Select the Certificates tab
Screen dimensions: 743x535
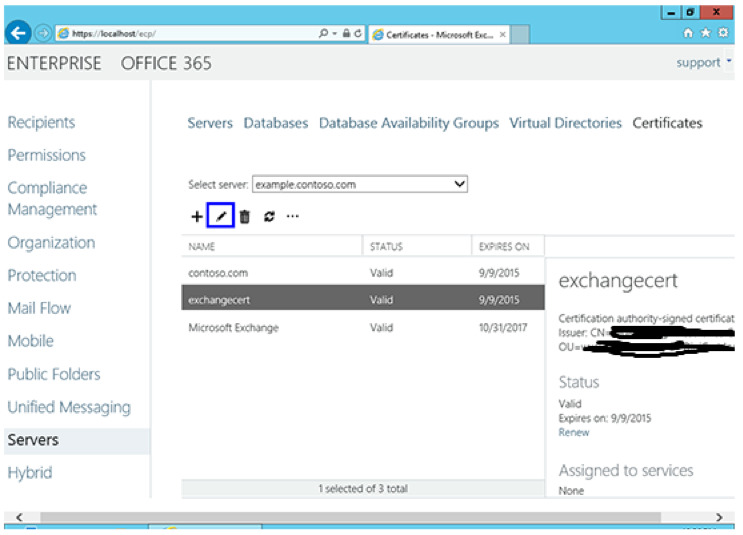(667, 123)
